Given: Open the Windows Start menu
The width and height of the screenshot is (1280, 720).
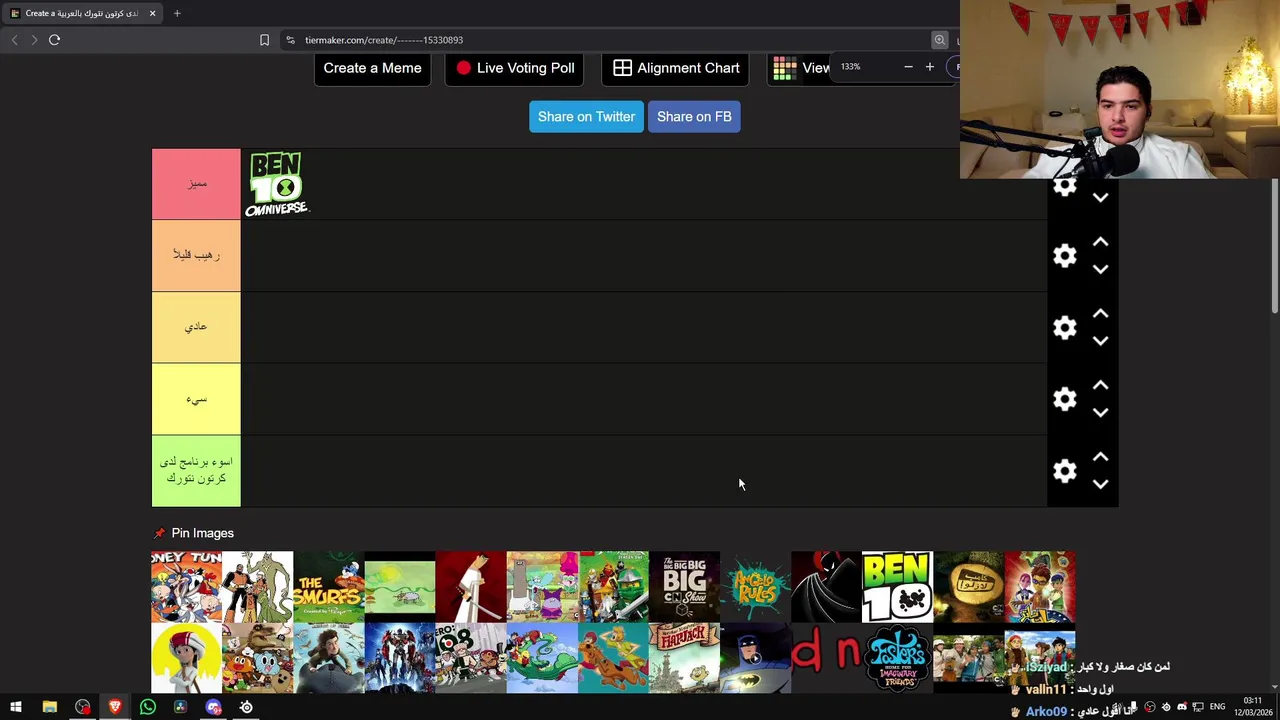Looking at the screenshot, I should [x=16, y=707].
